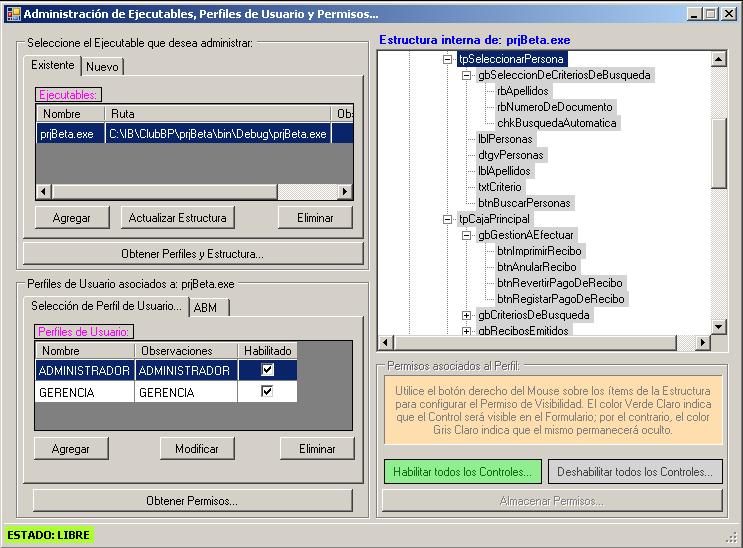This screenshot has height=548, width=743.
Task: Select the btnImprimirRecibo tree item
Action: click(539, 251)
